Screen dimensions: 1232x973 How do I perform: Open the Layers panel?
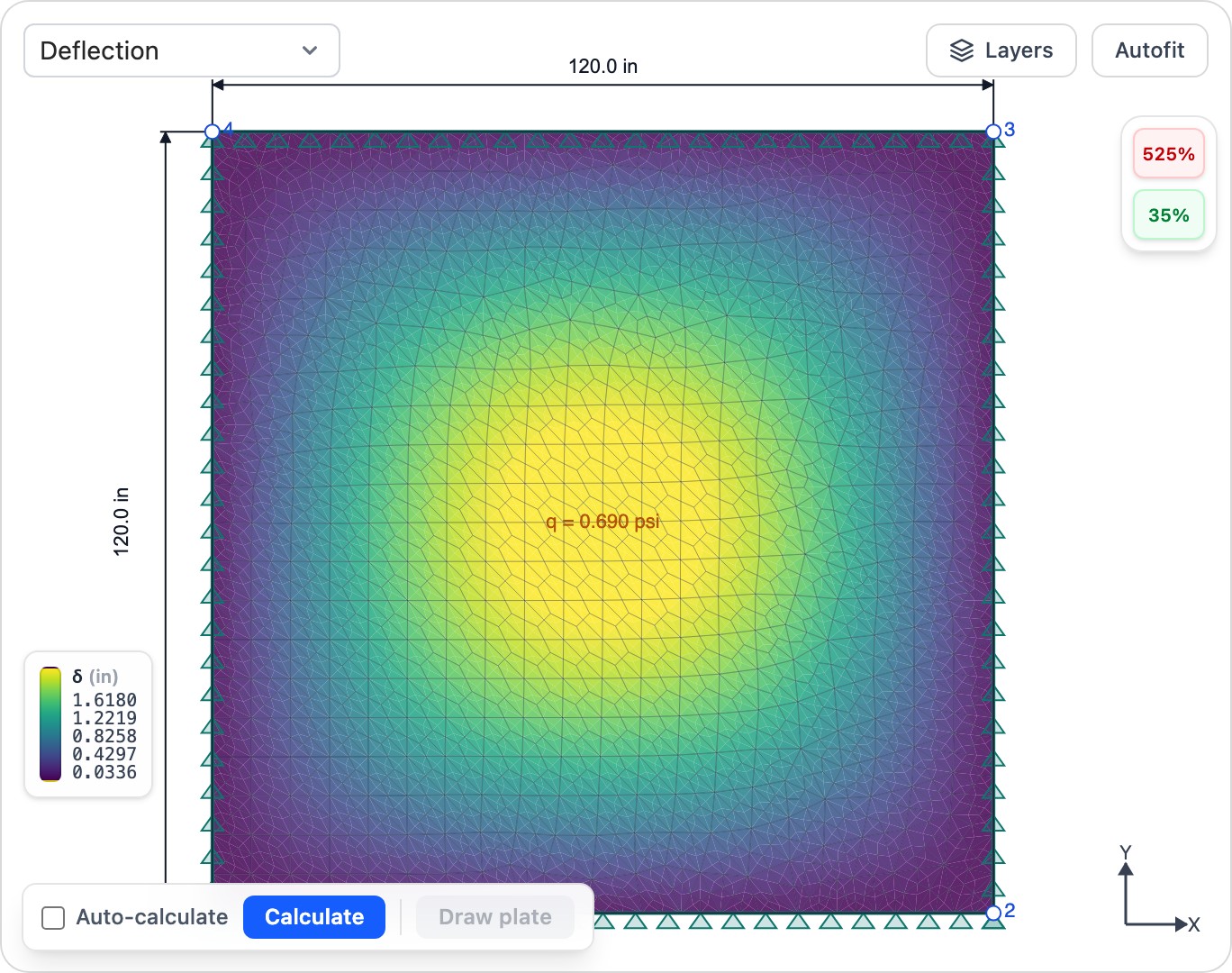(1001, 50)
